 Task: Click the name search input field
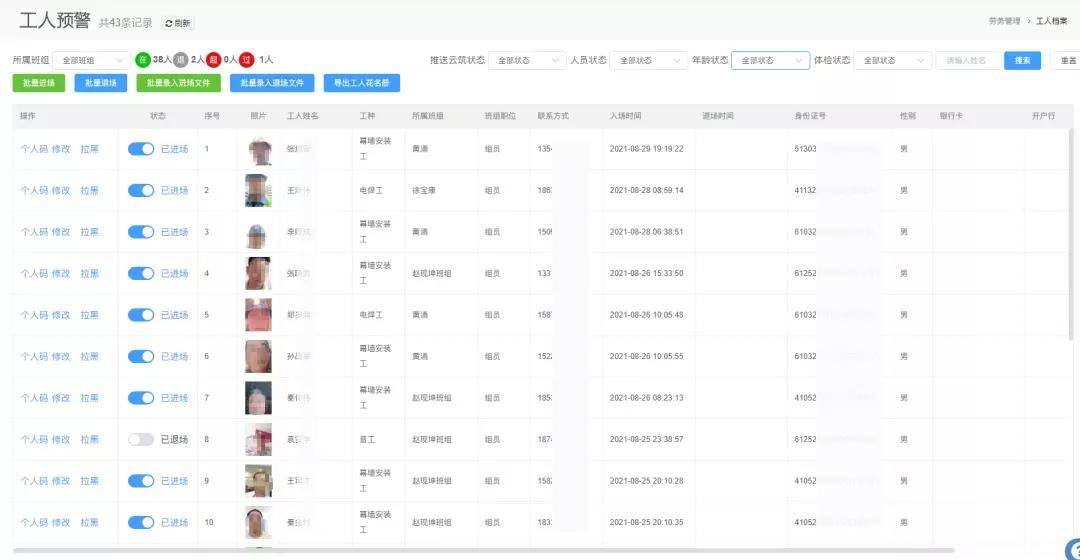(967, 61)
